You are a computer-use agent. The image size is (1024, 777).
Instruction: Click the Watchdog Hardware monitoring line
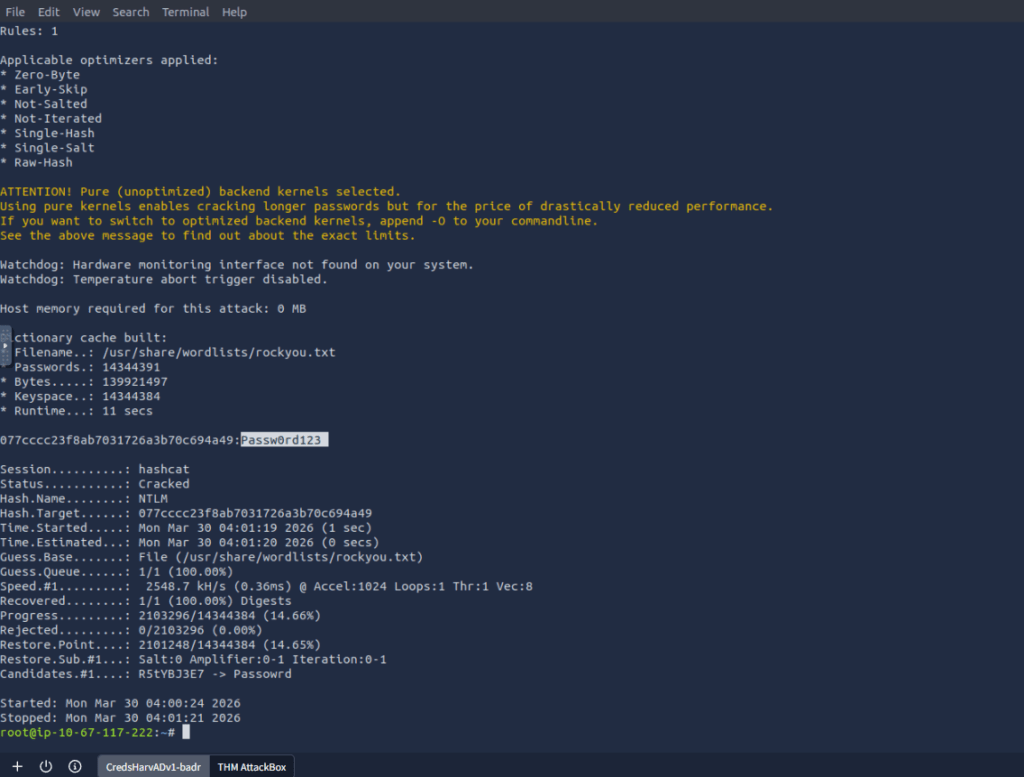(x=237, y=264)
